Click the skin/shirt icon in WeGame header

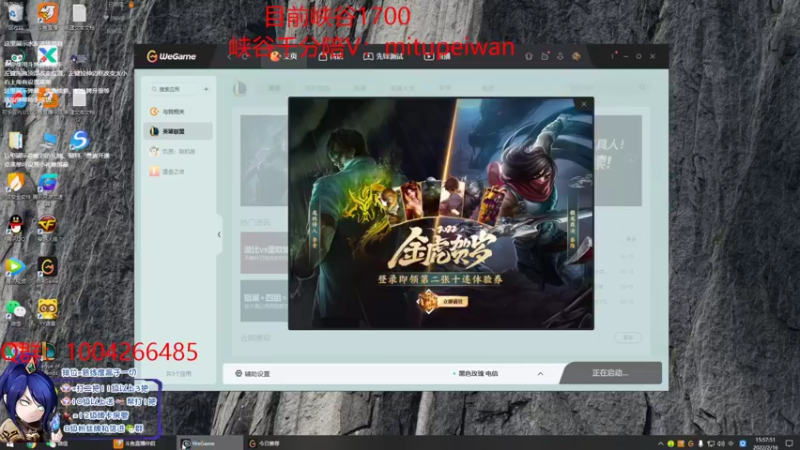[529, 57]
